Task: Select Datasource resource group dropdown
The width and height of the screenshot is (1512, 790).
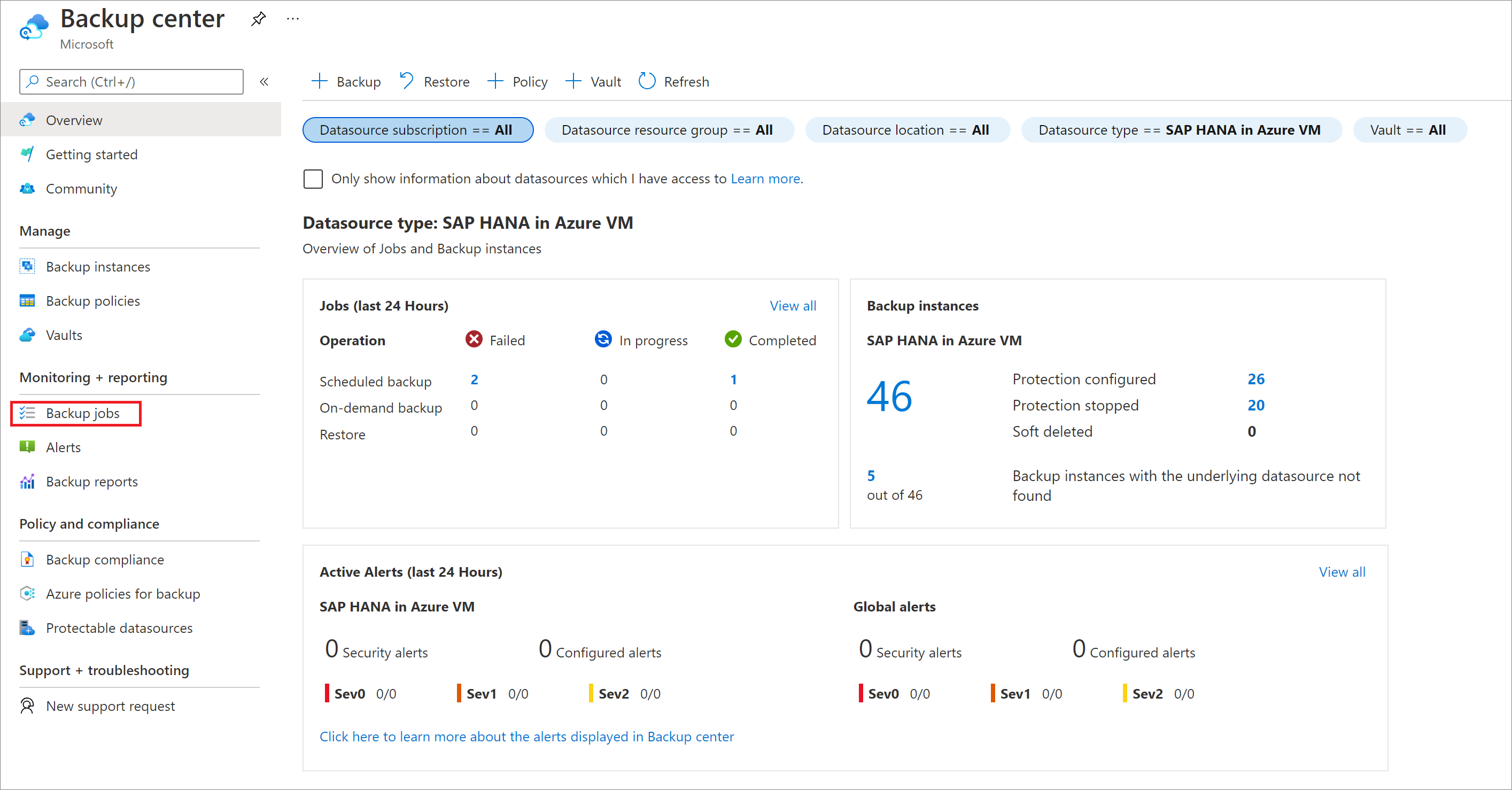Action: [668, 129]
